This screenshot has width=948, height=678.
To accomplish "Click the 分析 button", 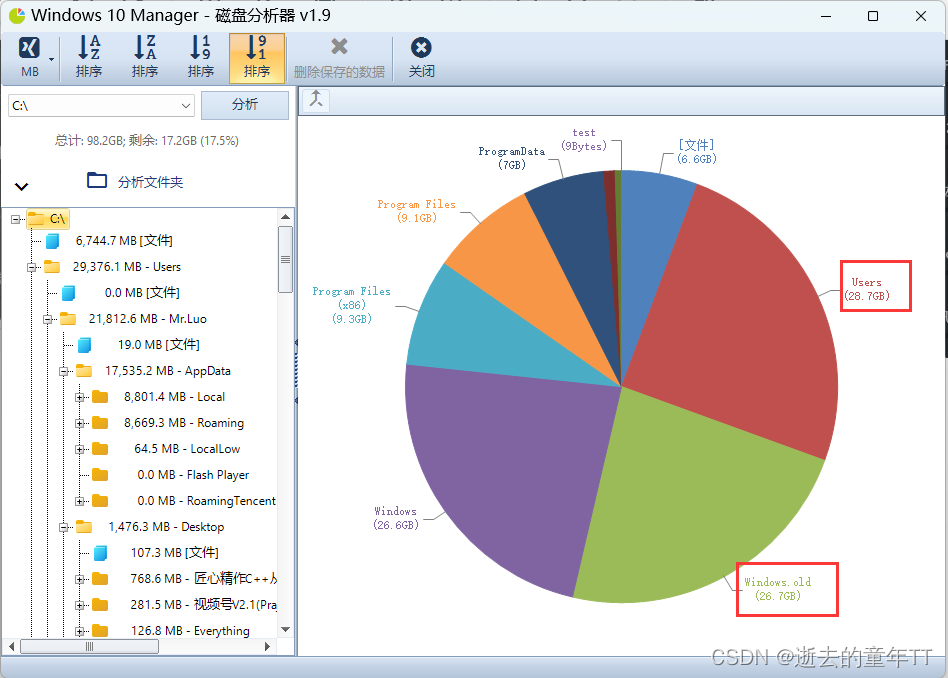I will coord(245,105).
